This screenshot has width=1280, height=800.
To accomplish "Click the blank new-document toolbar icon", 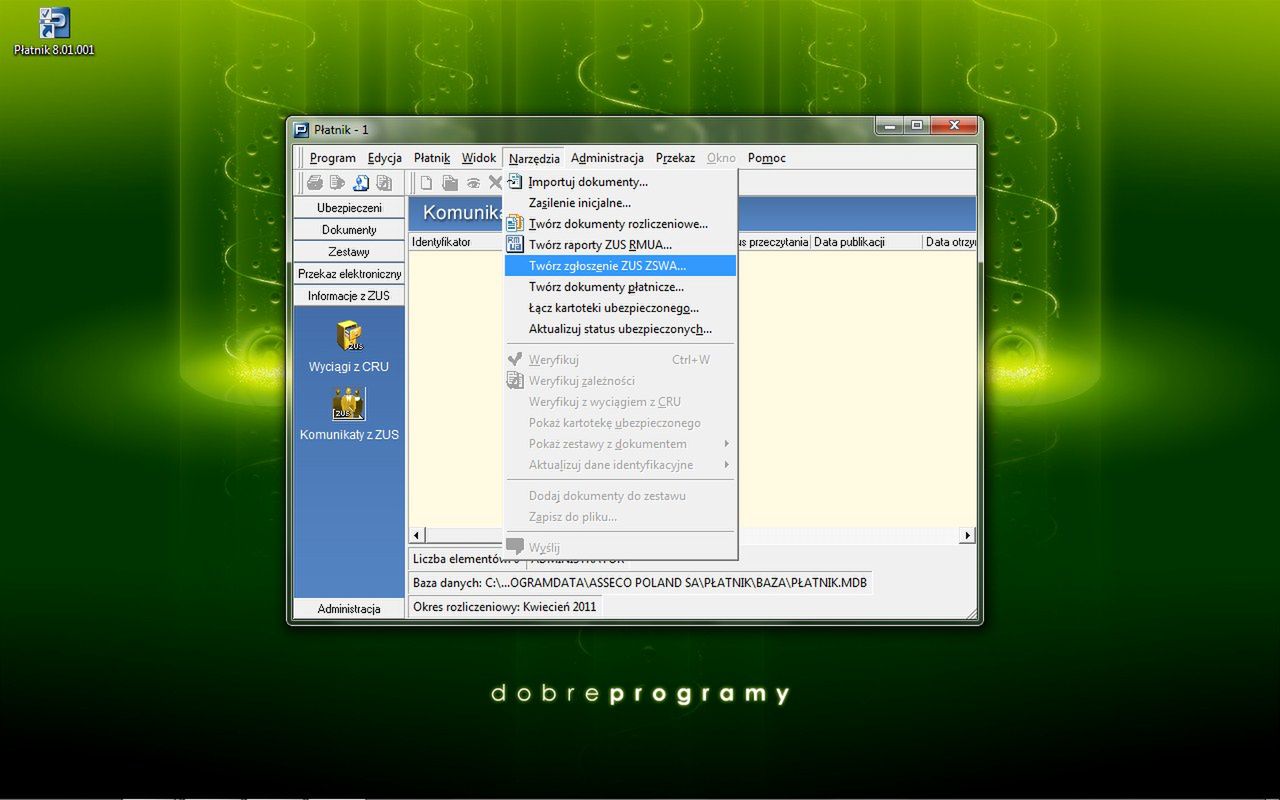I will 426,183.
